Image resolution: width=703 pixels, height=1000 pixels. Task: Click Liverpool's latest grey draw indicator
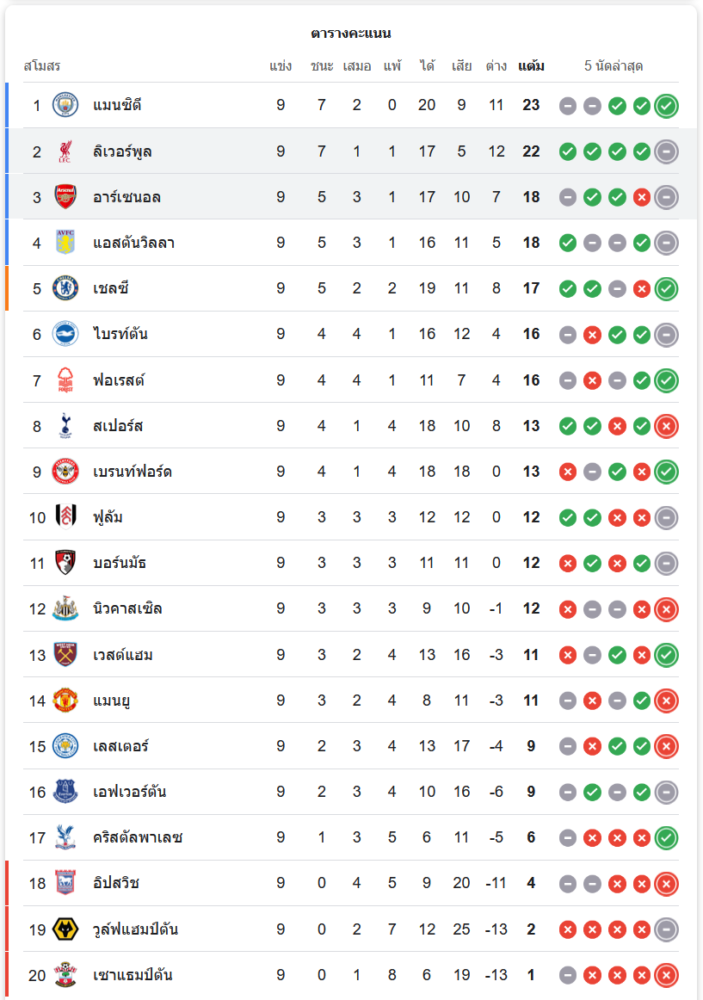666,151
